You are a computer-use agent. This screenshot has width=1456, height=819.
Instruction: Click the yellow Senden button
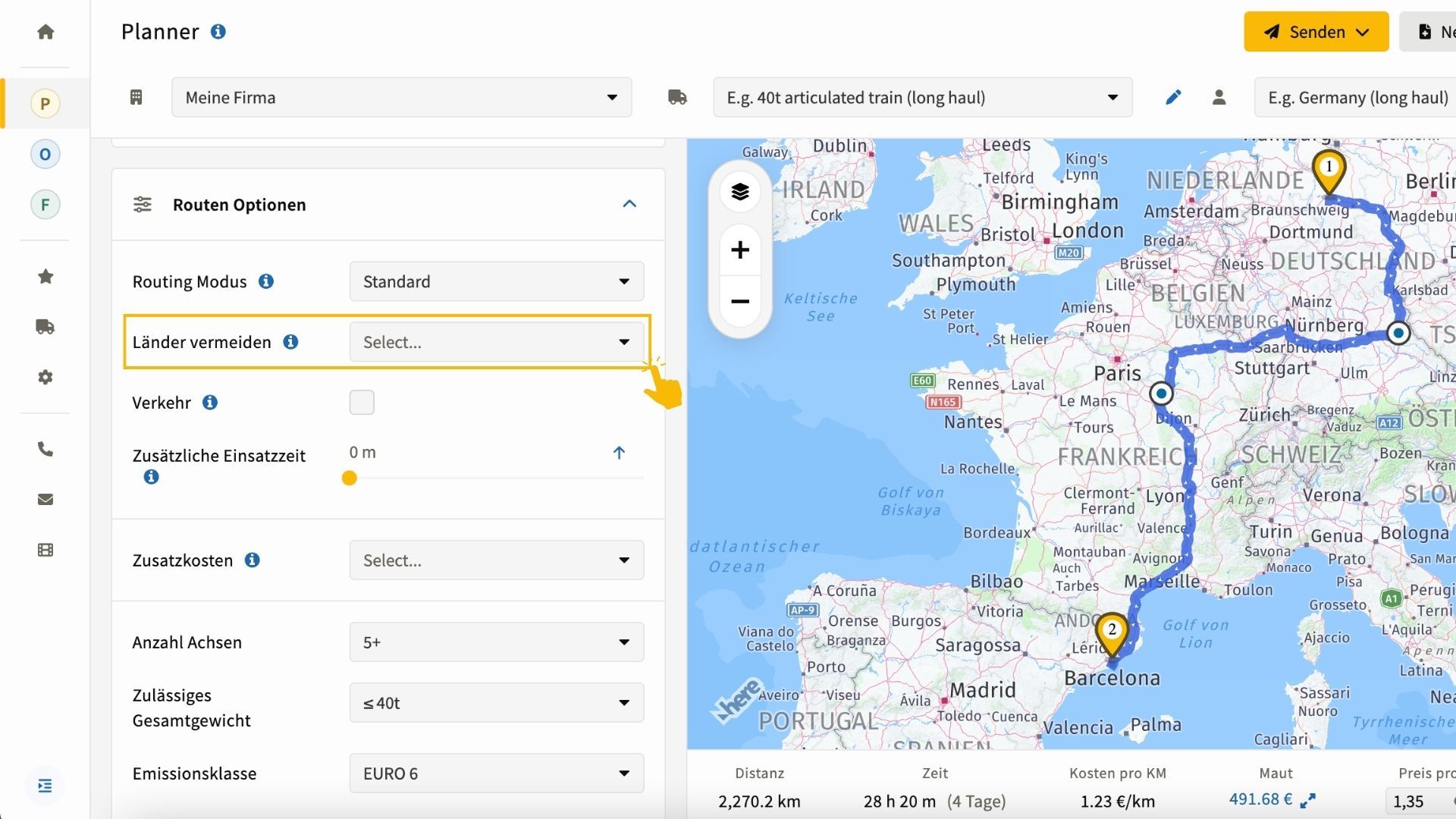point(1316,32)
